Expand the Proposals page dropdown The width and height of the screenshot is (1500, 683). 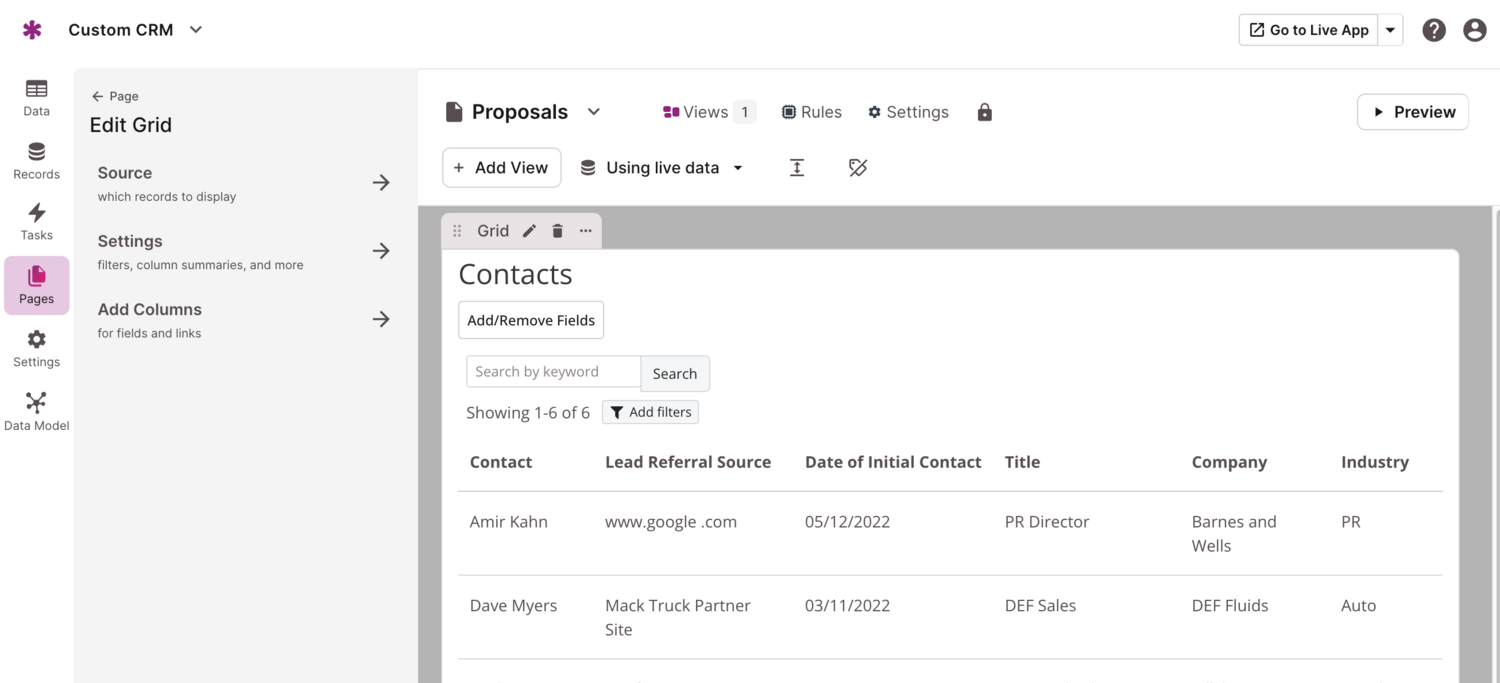coord(593,112)
